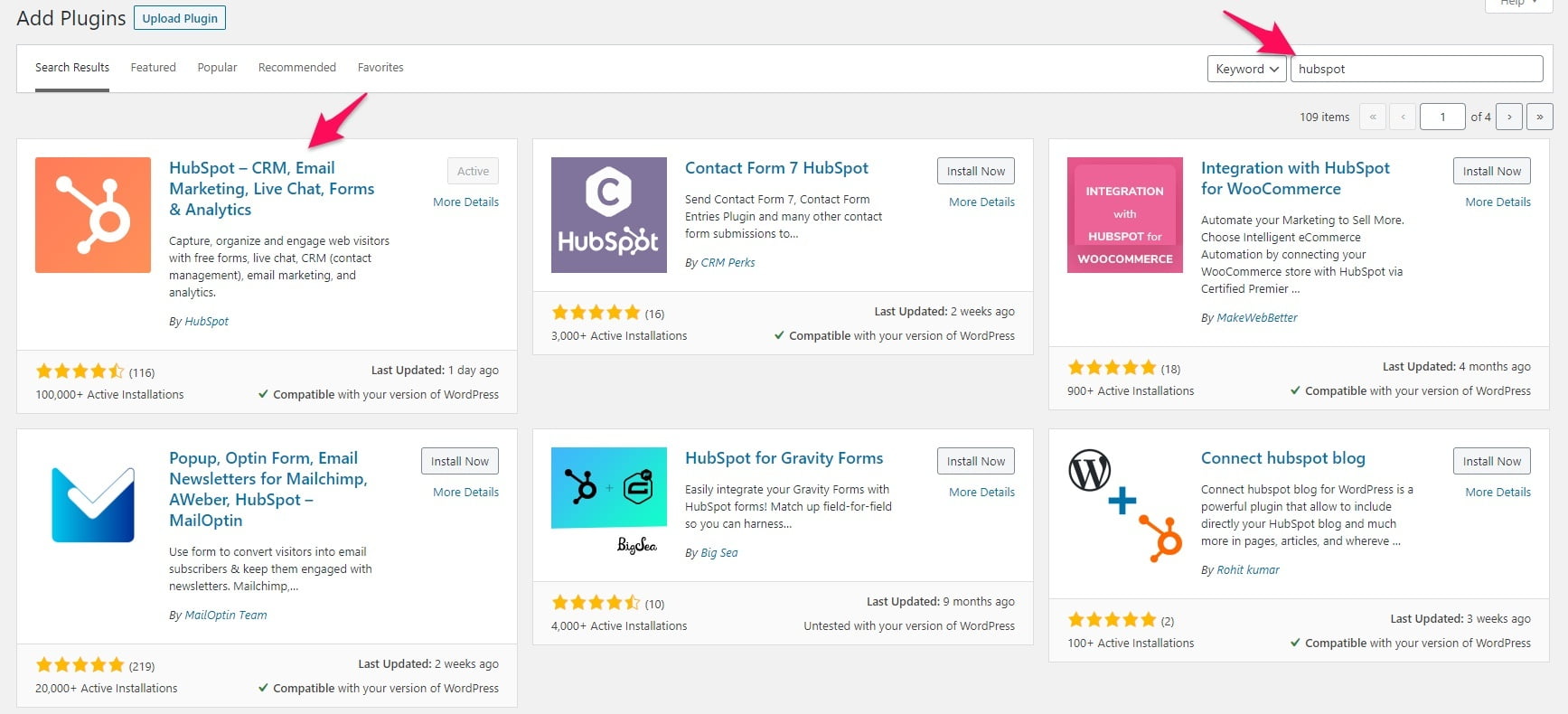Go to the first results page arrow
The width and height of the screenshot is (1568, 714).
click(1373, 117)
